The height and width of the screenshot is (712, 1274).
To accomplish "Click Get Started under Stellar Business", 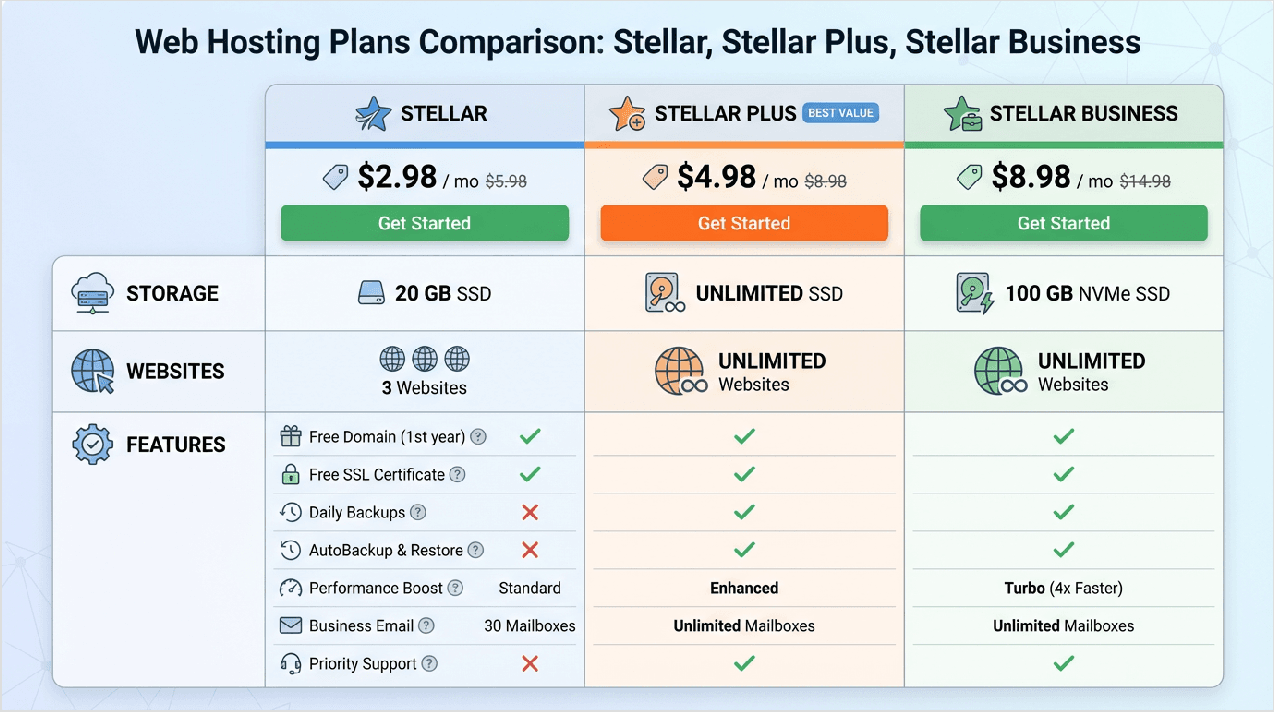I will coord(1063,223).
